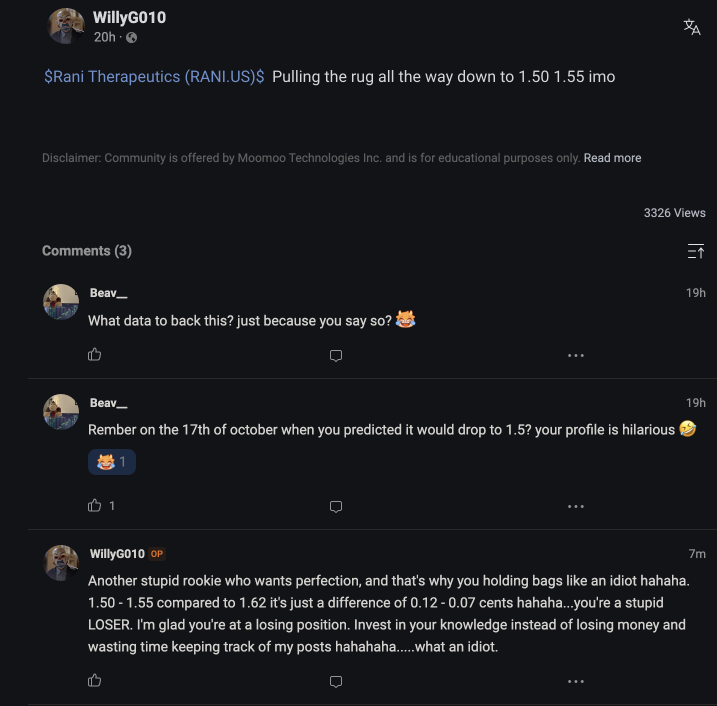Toggle comment sort order icon
Viewport: 717px width, 706px height.
[x=696, y=251]
